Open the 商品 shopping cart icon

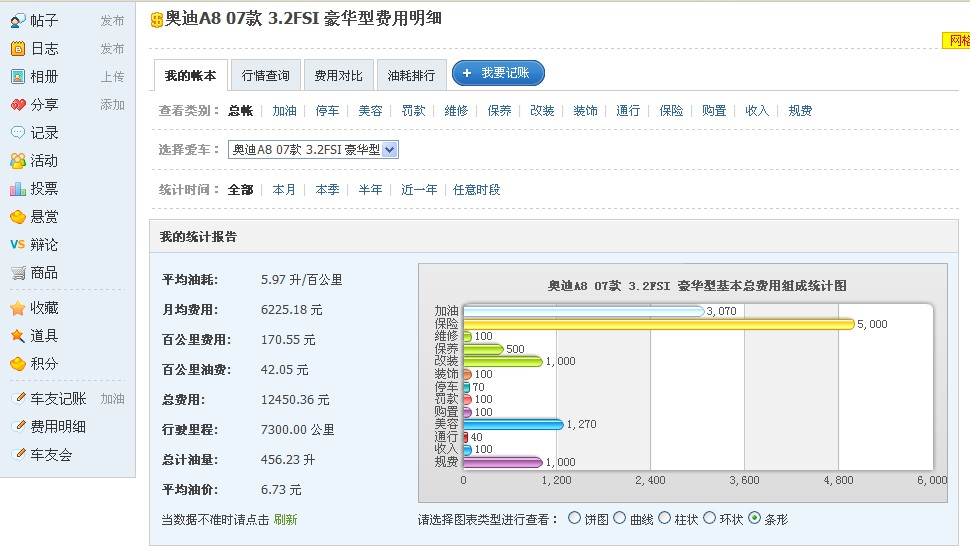18,272
